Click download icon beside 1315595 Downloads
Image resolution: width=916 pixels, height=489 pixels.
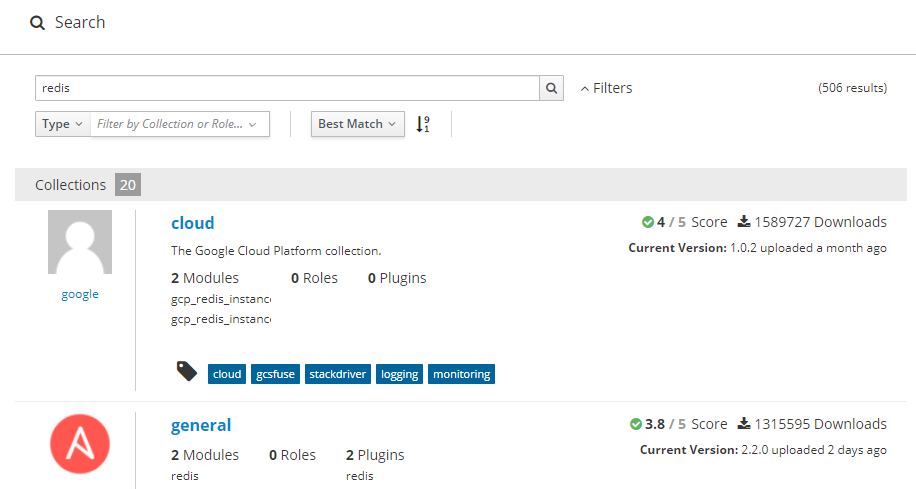click(744, 424)
